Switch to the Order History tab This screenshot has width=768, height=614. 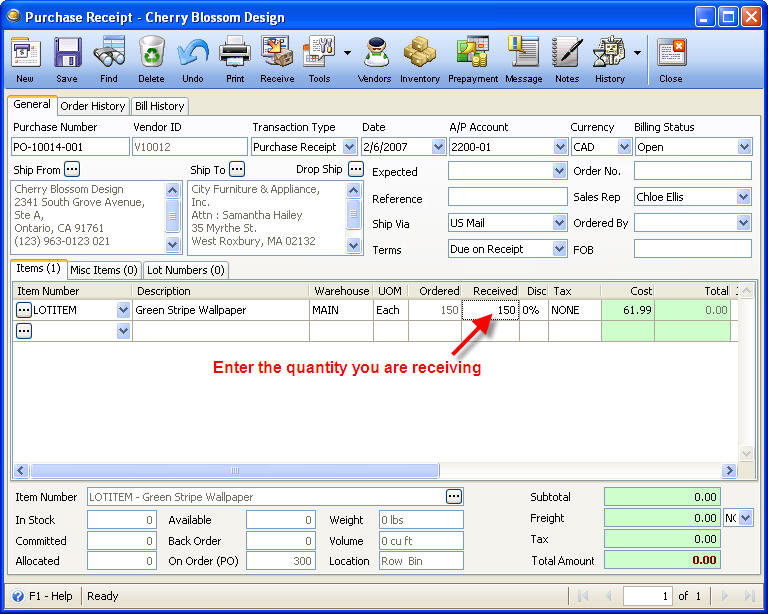(93, 106)
